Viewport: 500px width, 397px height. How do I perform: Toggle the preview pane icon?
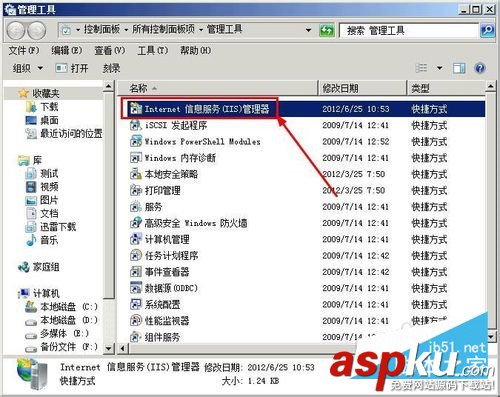pyautogui.click(x=459, y=69)
